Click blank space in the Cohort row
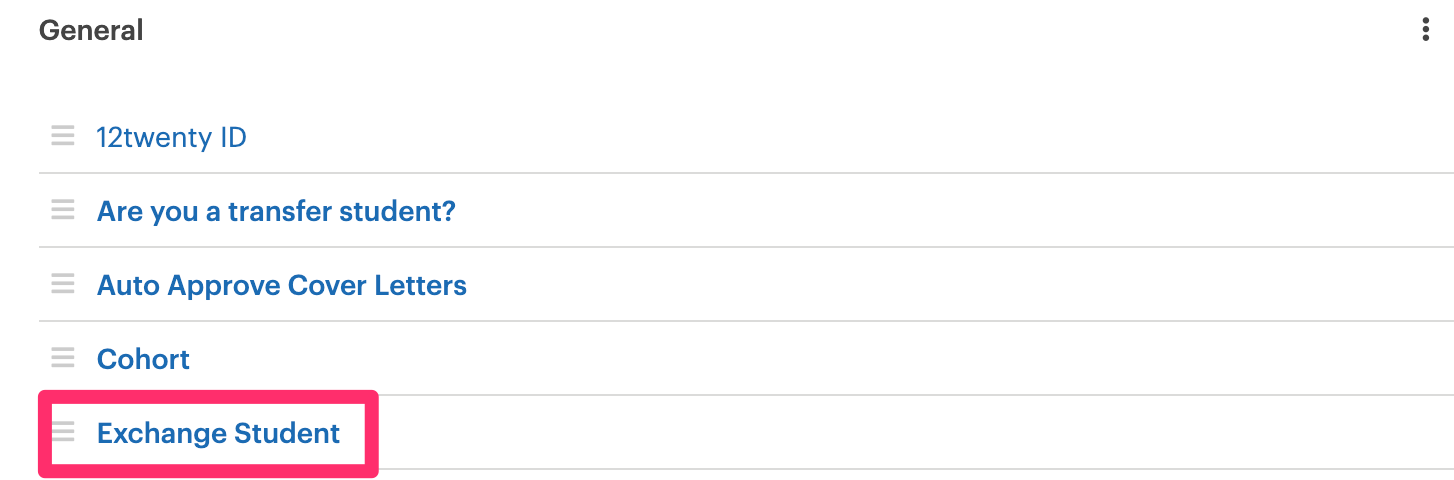Viewport: 1454px width, 480px height. [x=800, y=359]
